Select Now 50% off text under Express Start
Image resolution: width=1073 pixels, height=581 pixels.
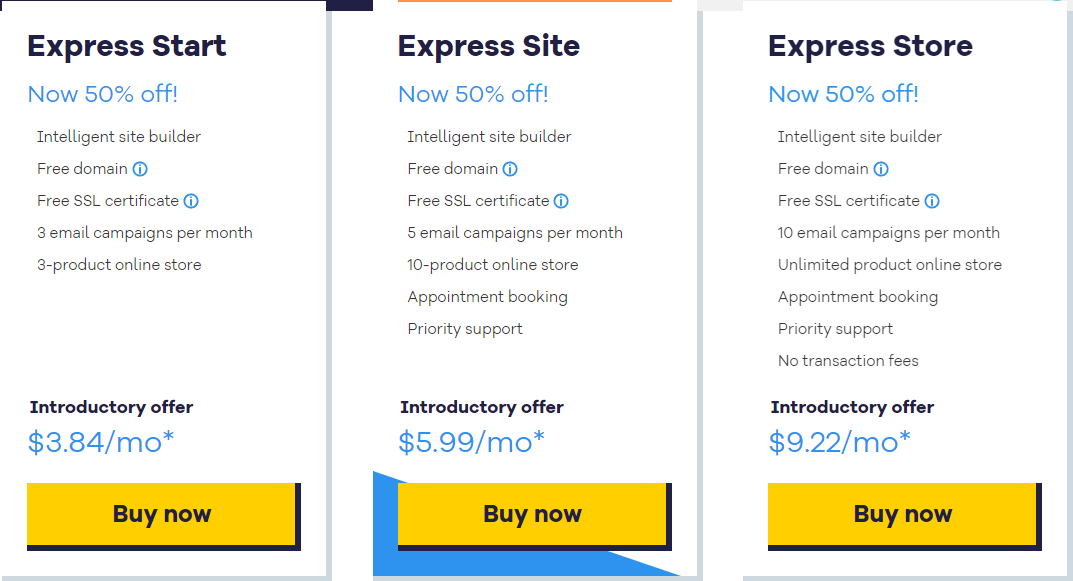tap(103, 94)
